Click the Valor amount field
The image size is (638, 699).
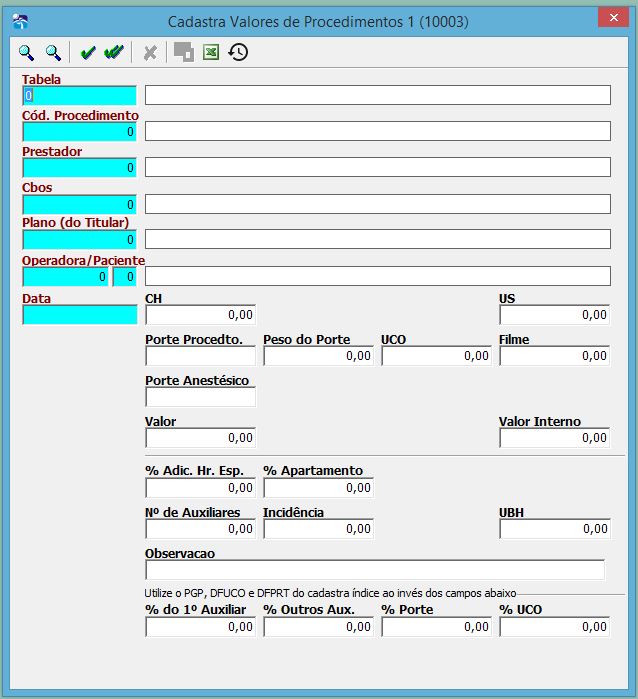tap(200, 438)
